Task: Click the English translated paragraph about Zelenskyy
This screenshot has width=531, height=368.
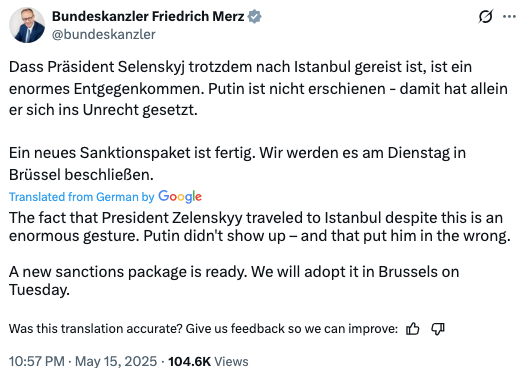Action: 259,227
